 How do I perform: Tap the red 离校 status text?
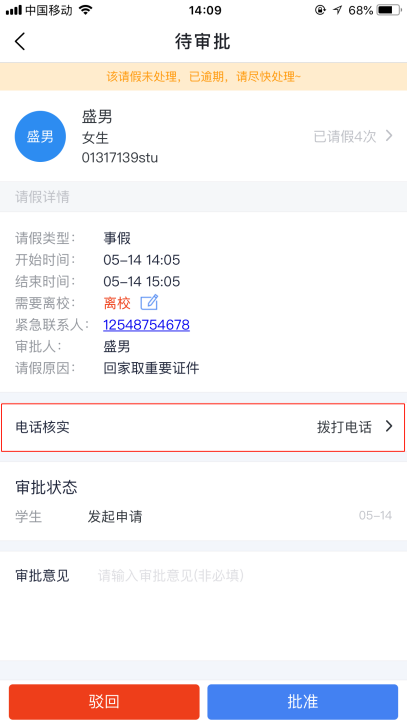(117, 303)
